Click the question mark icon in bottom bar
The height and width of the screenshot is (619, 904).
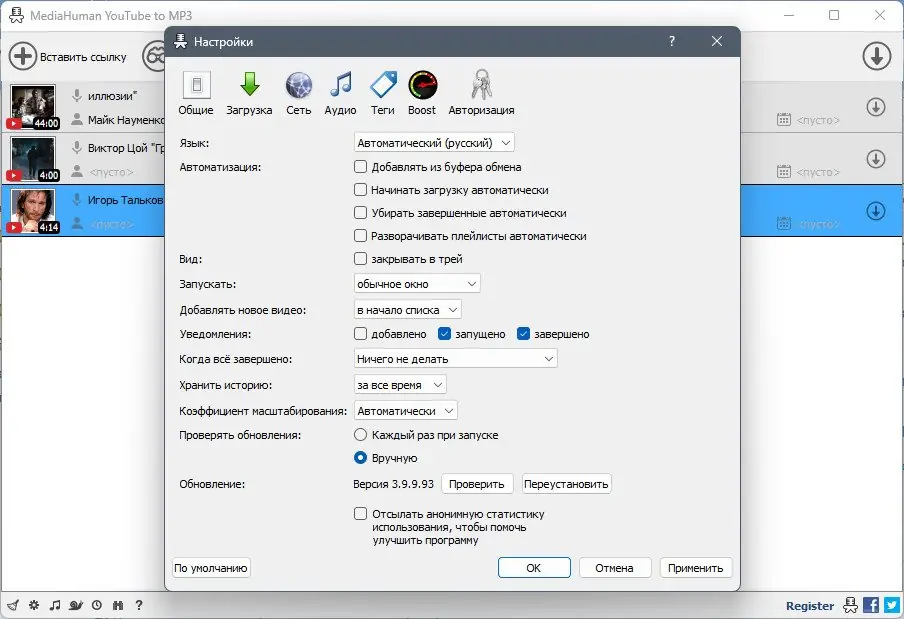coord(139,605)
